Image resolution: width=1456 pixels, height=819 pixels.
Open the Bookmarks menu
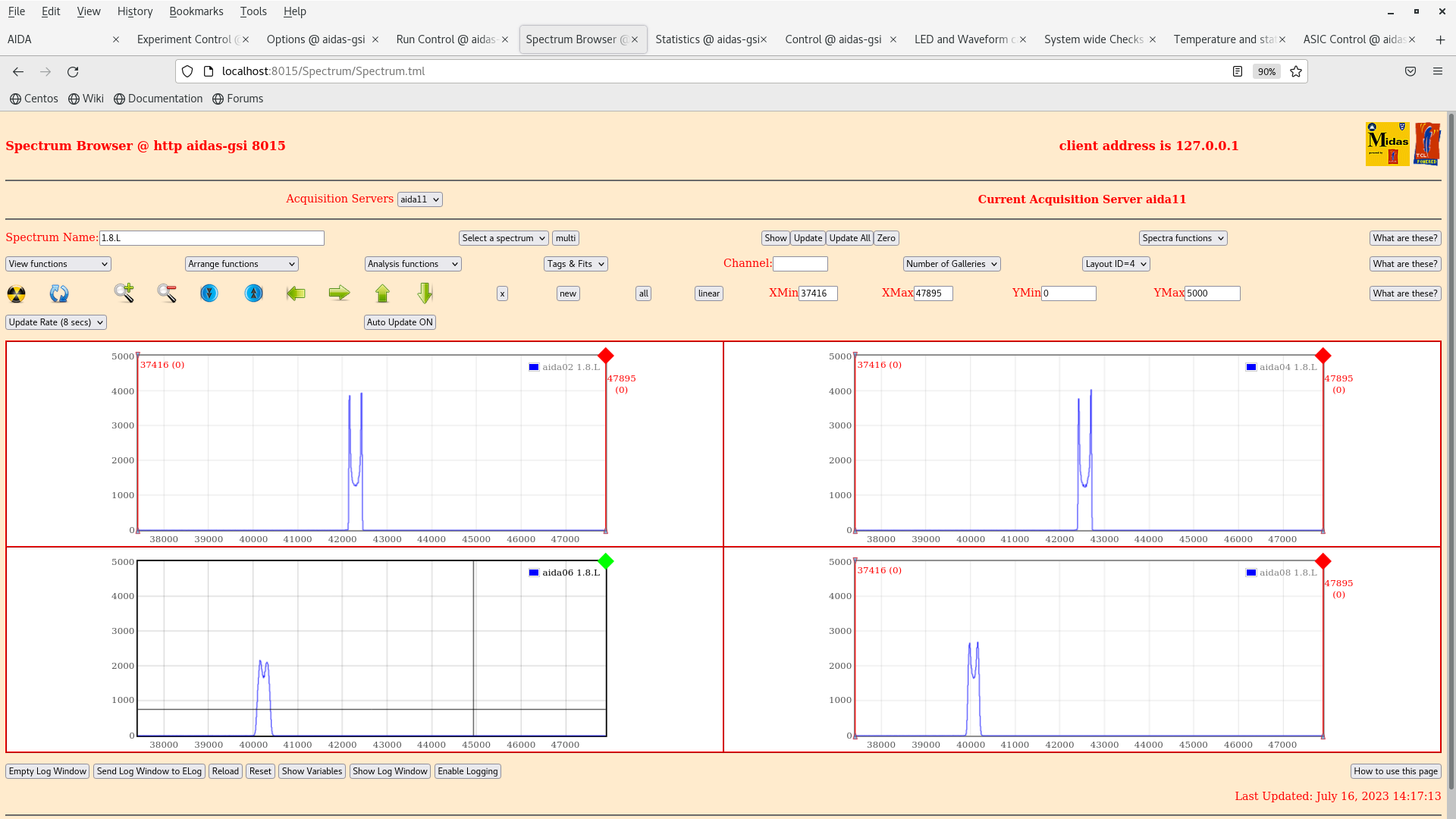(x=196, y=11)
